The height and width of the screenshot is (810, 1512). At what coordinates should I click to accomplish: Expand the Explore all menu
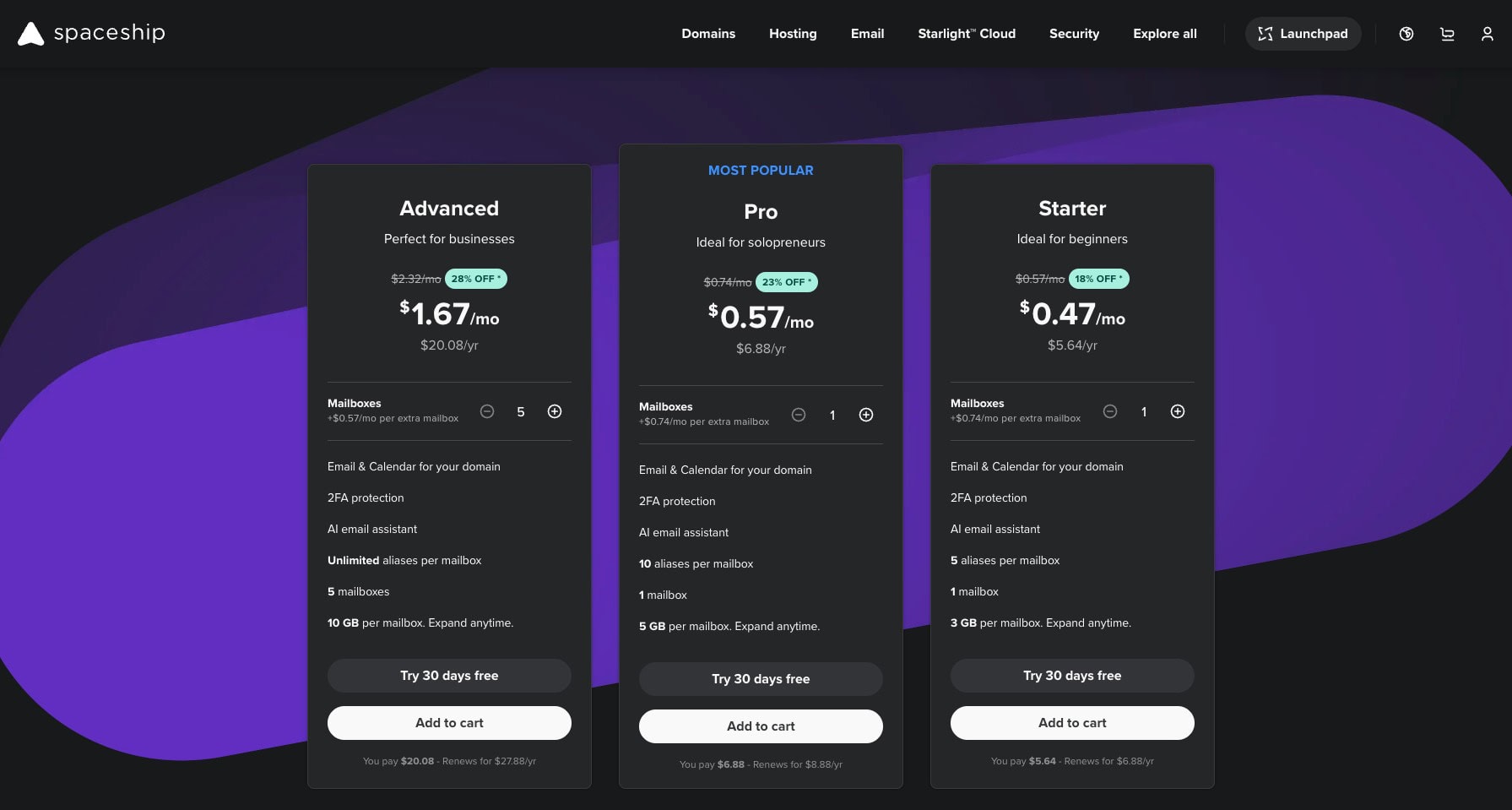point(1165,34)
